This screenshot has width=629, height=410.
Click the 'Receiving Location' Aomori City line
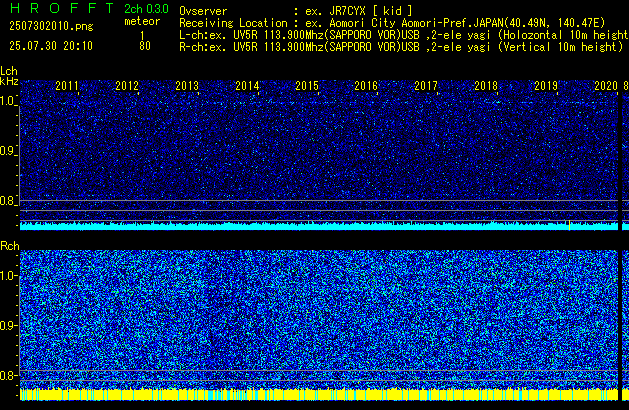click(392, 23)
